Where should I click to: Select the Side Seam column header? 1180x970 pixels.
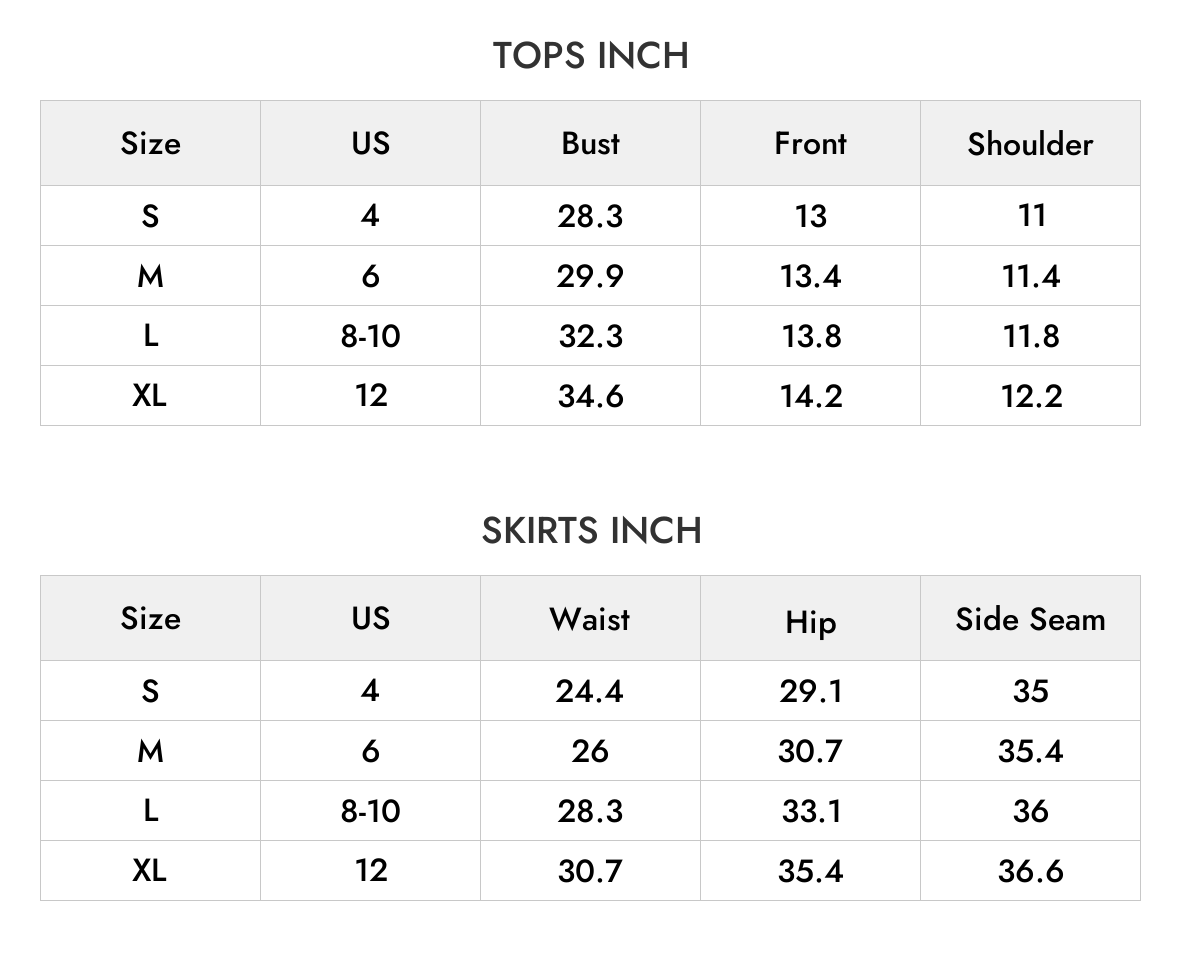tap(1030, 619)
